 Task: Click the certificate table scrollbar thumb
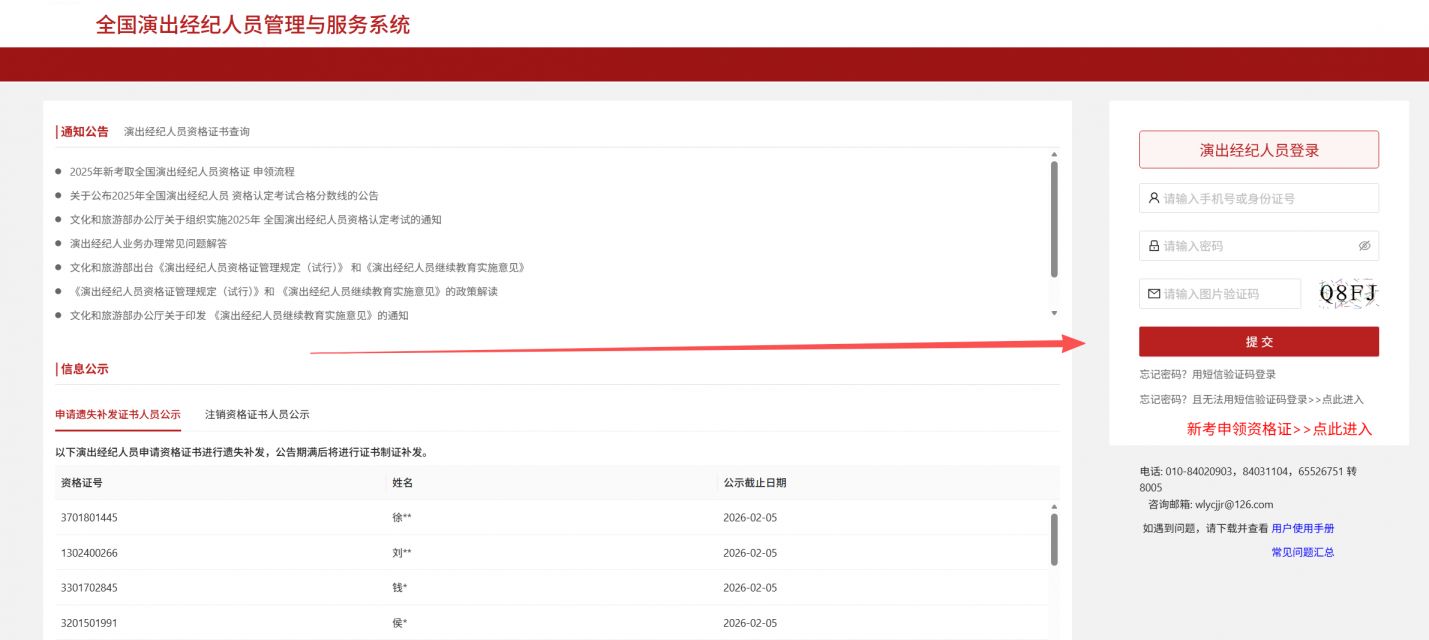coord(1054,540)
